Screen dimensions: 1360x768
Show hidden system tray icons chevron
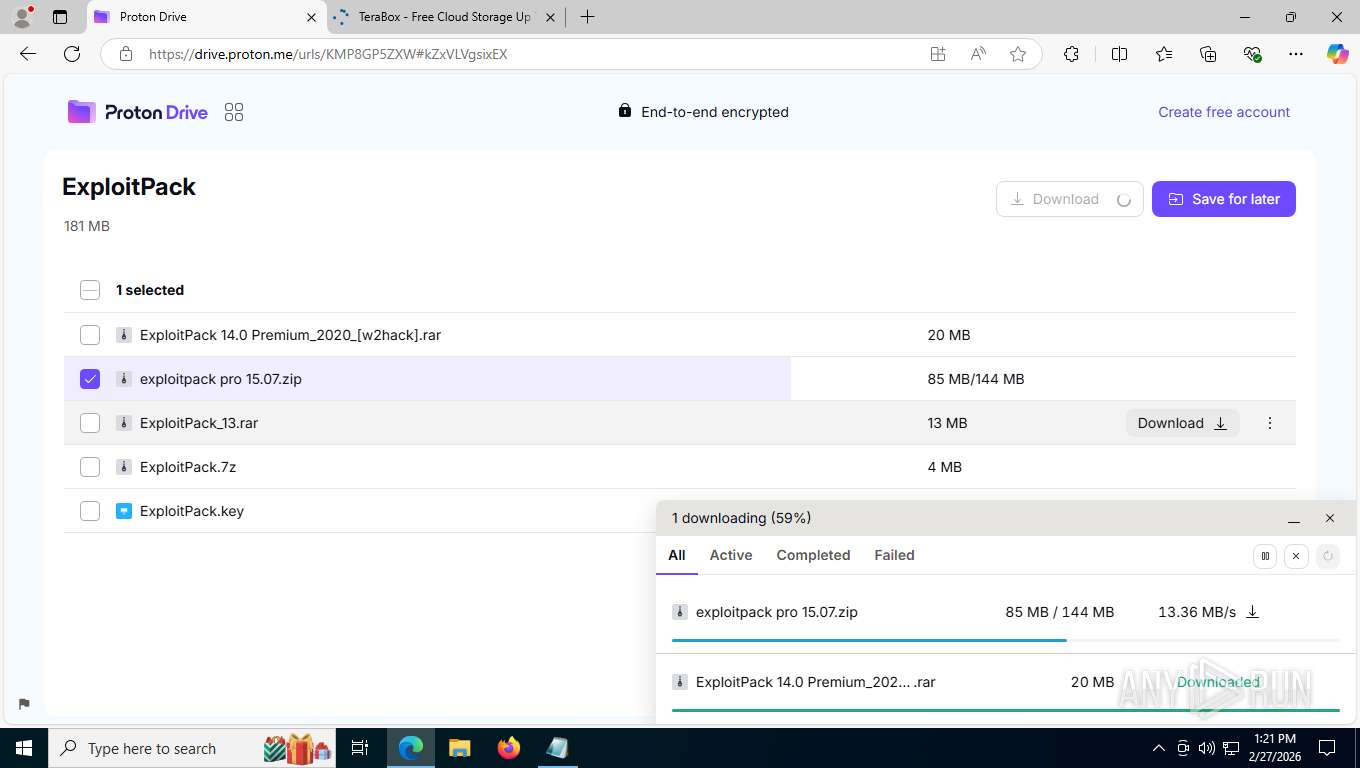[1159, 748]
